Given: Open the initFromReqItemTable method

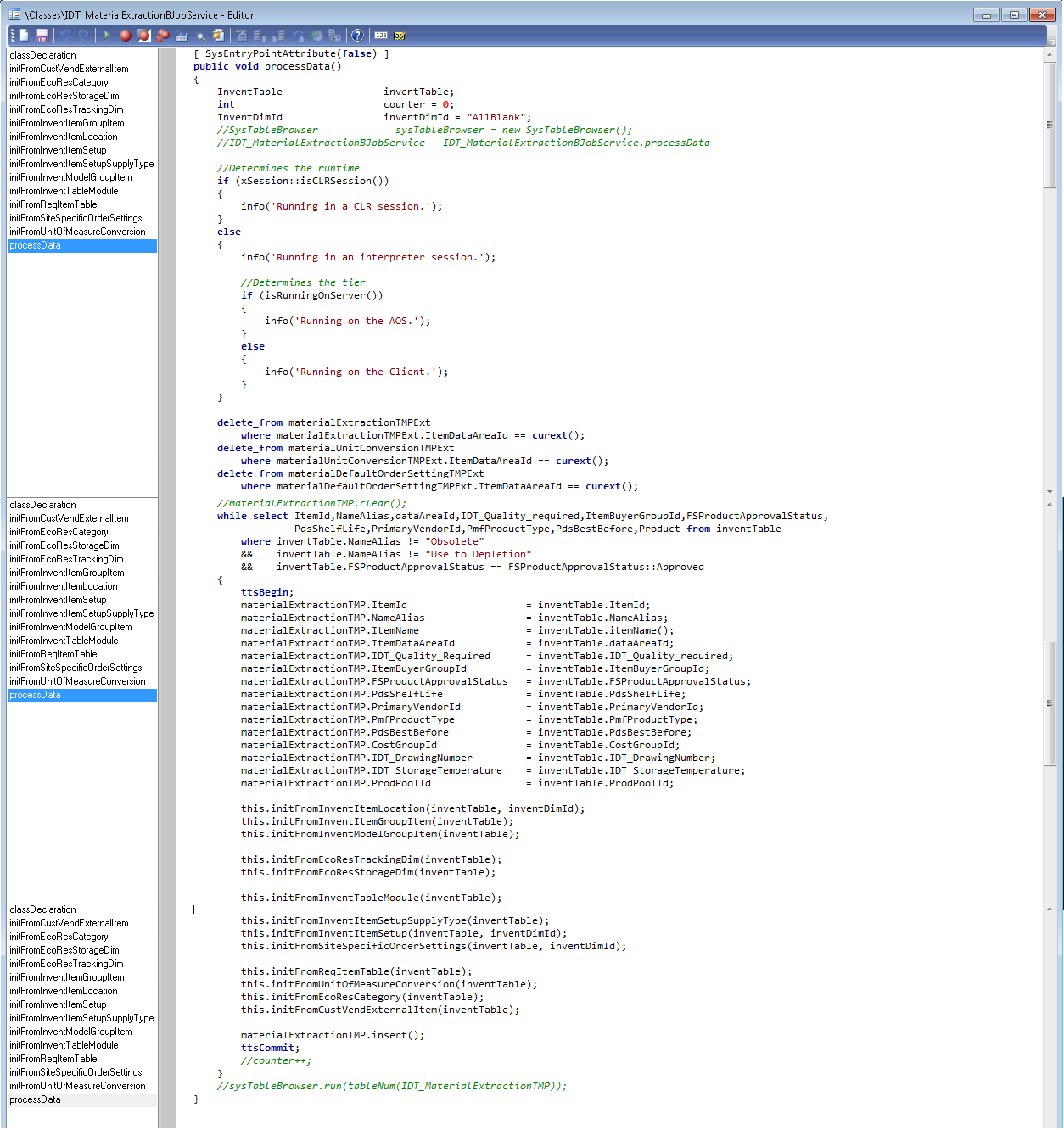Looking at the screenshot, I should click(53, 204).
